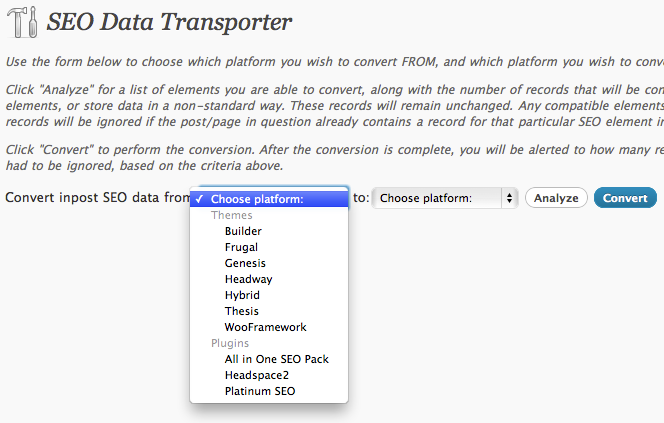Choose Frugal theme option

241,247
